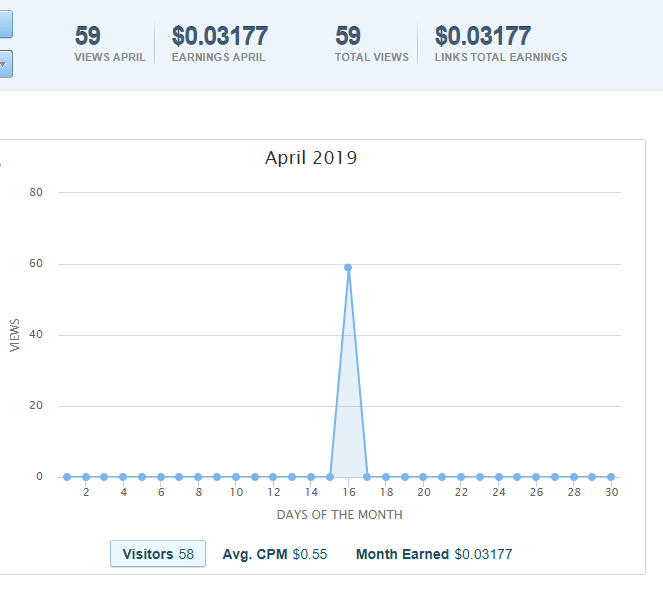
Task: Click the DAYS OF THE MONTH axis label
Action: [x=340, y=515]
